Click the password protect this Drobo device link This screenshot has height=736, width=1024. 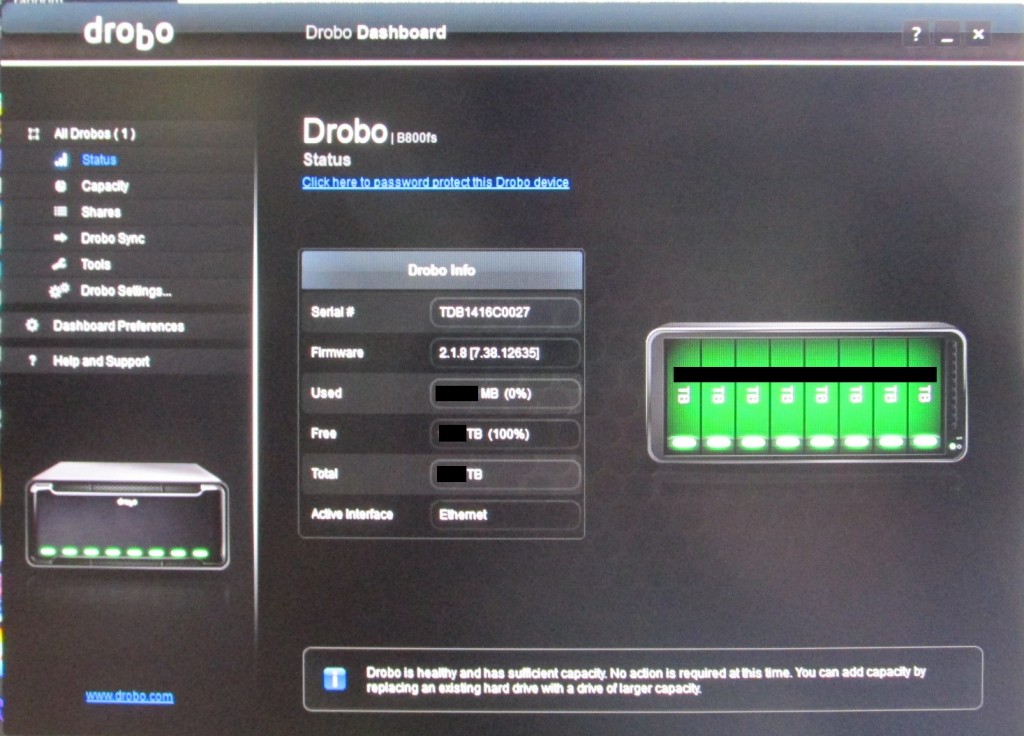[x=436, y=182]
